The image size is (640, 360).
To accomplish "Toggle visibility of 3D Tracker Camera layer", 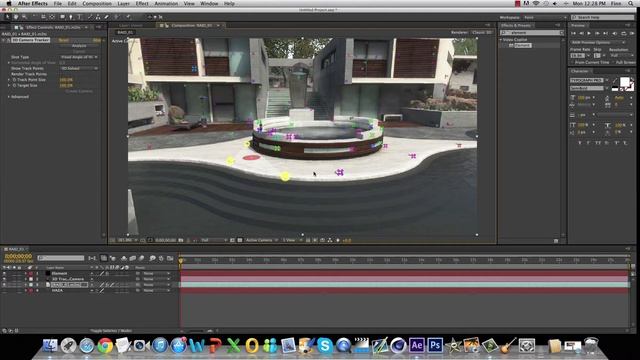I will (4, 279).
